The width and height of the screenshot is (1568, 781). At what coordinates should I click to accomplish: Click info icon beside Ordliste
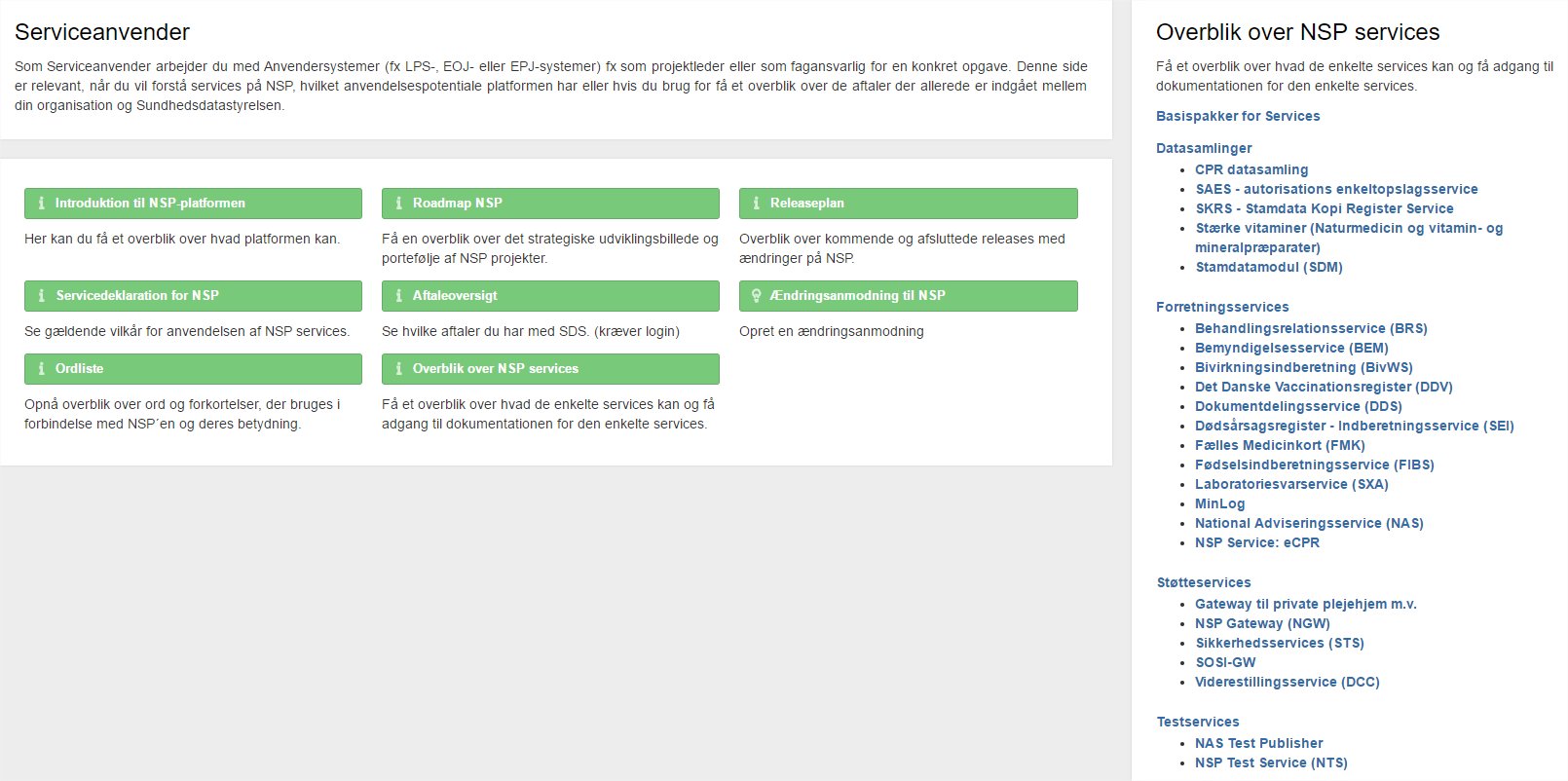41,369
